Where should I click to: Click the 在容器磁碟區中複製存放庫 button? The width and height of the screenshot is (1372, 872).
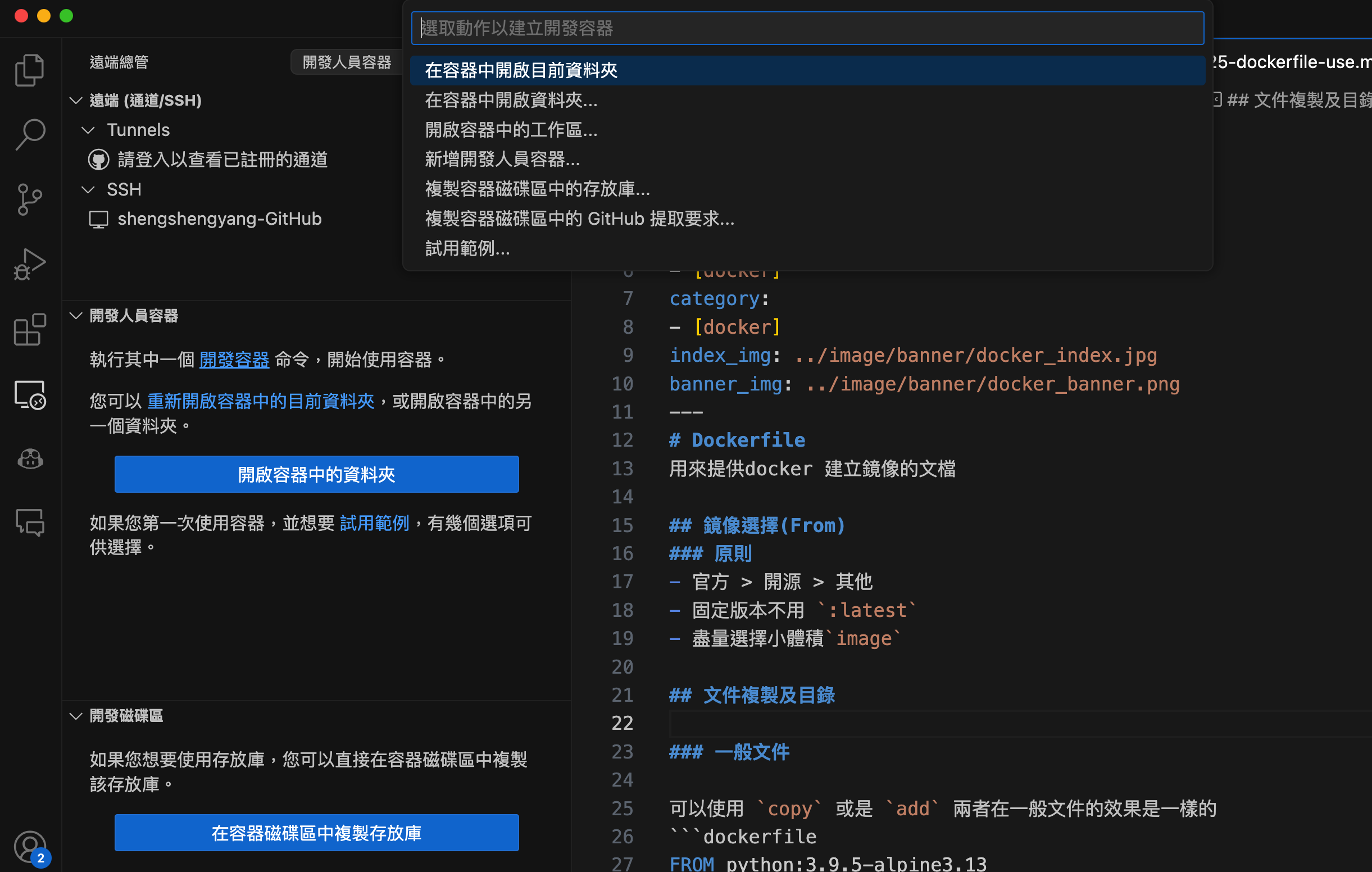point(316,833)
